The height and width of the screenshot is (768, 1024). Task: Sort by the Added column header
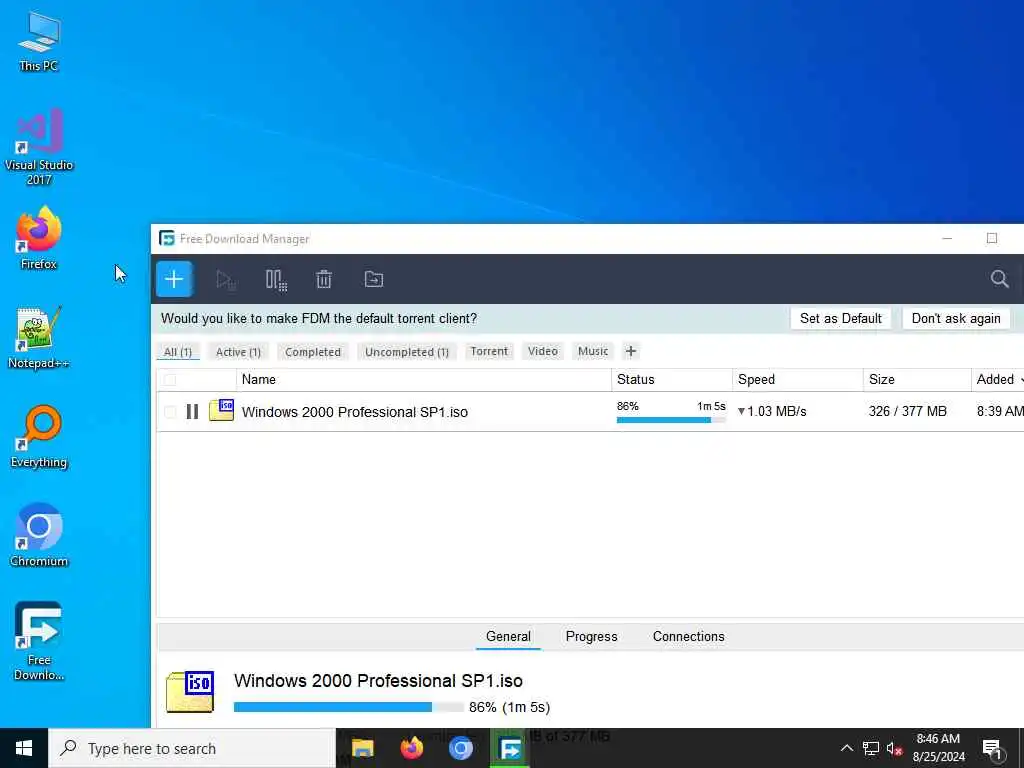998,379
